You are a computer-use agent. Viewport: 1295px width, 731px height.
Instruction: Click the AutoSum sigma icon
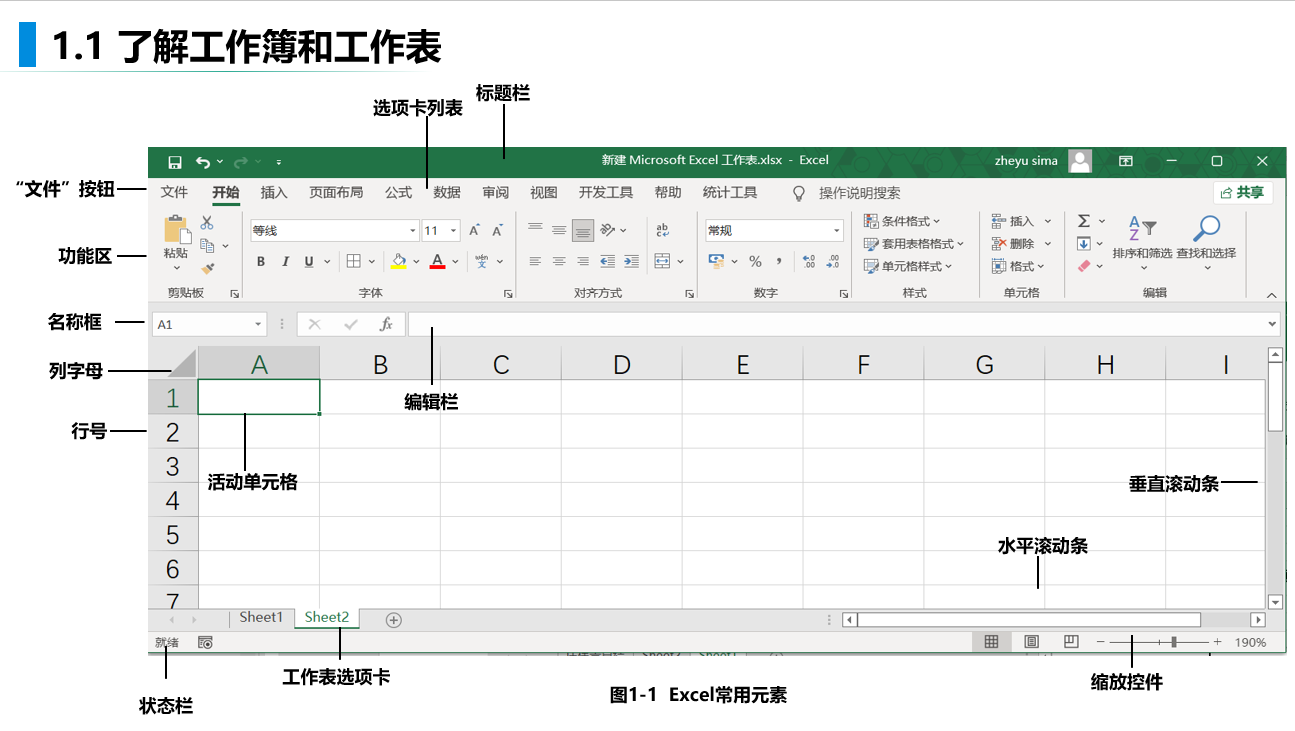(1083, 221)
